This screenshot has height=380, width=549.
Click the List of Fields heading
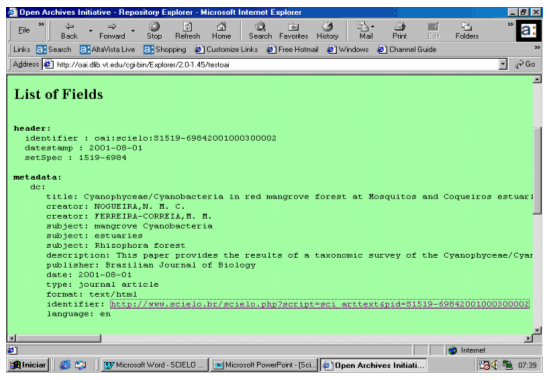58,94
